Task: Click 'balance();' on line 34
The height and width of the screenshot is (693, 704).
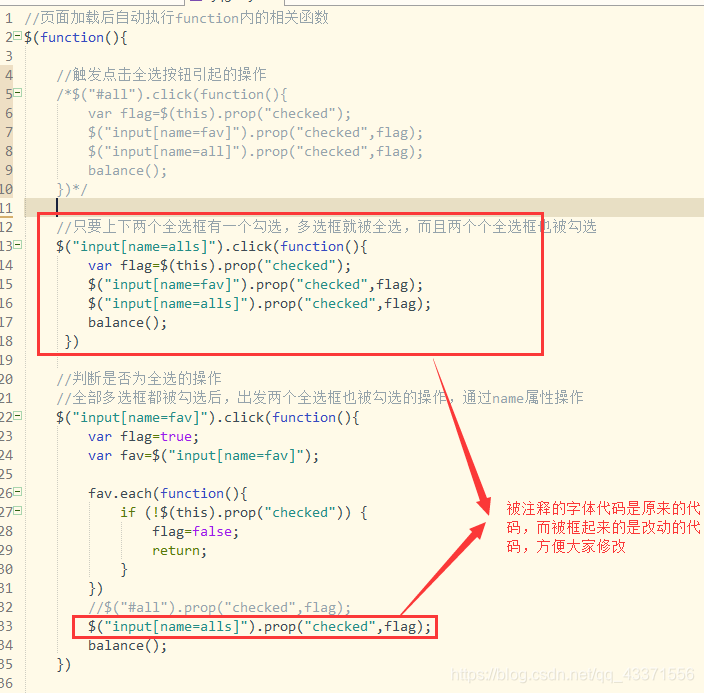Action: point(128,645)
